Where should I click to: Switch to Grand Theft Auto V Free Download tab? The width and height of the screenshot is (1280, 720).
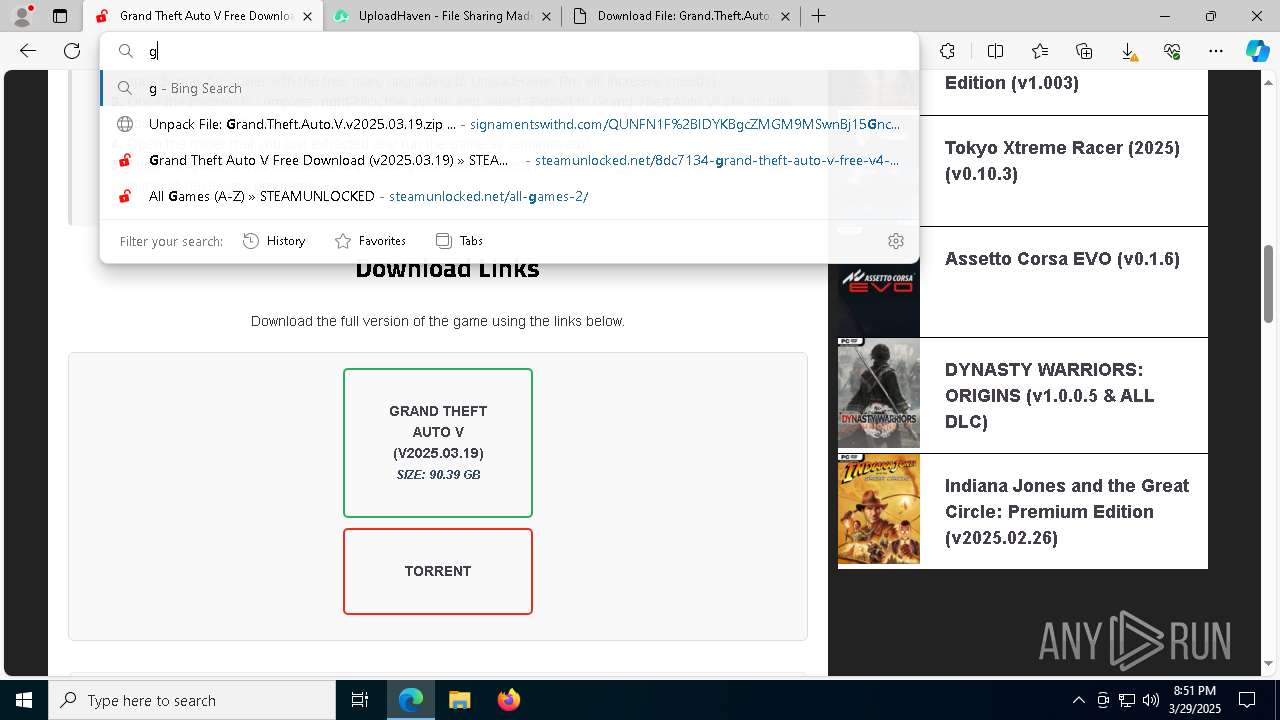[x=205, y=16]
